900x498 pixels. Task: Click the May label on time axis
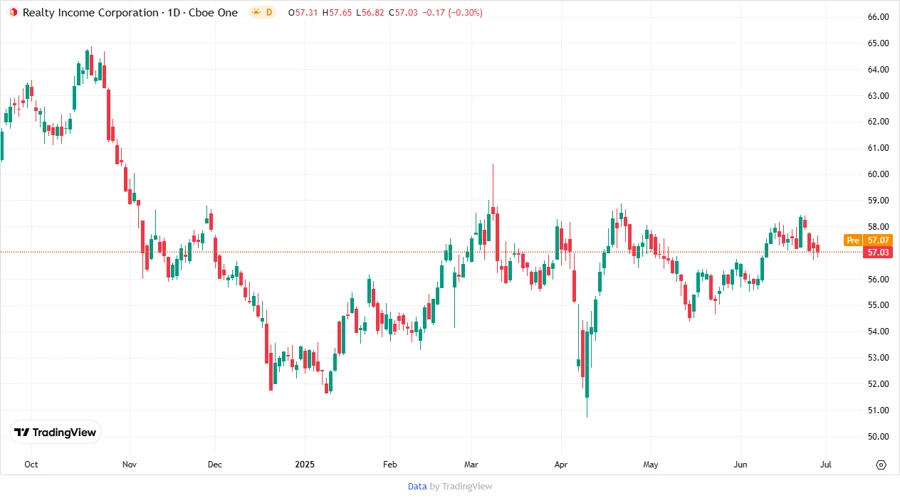(650, 465)
